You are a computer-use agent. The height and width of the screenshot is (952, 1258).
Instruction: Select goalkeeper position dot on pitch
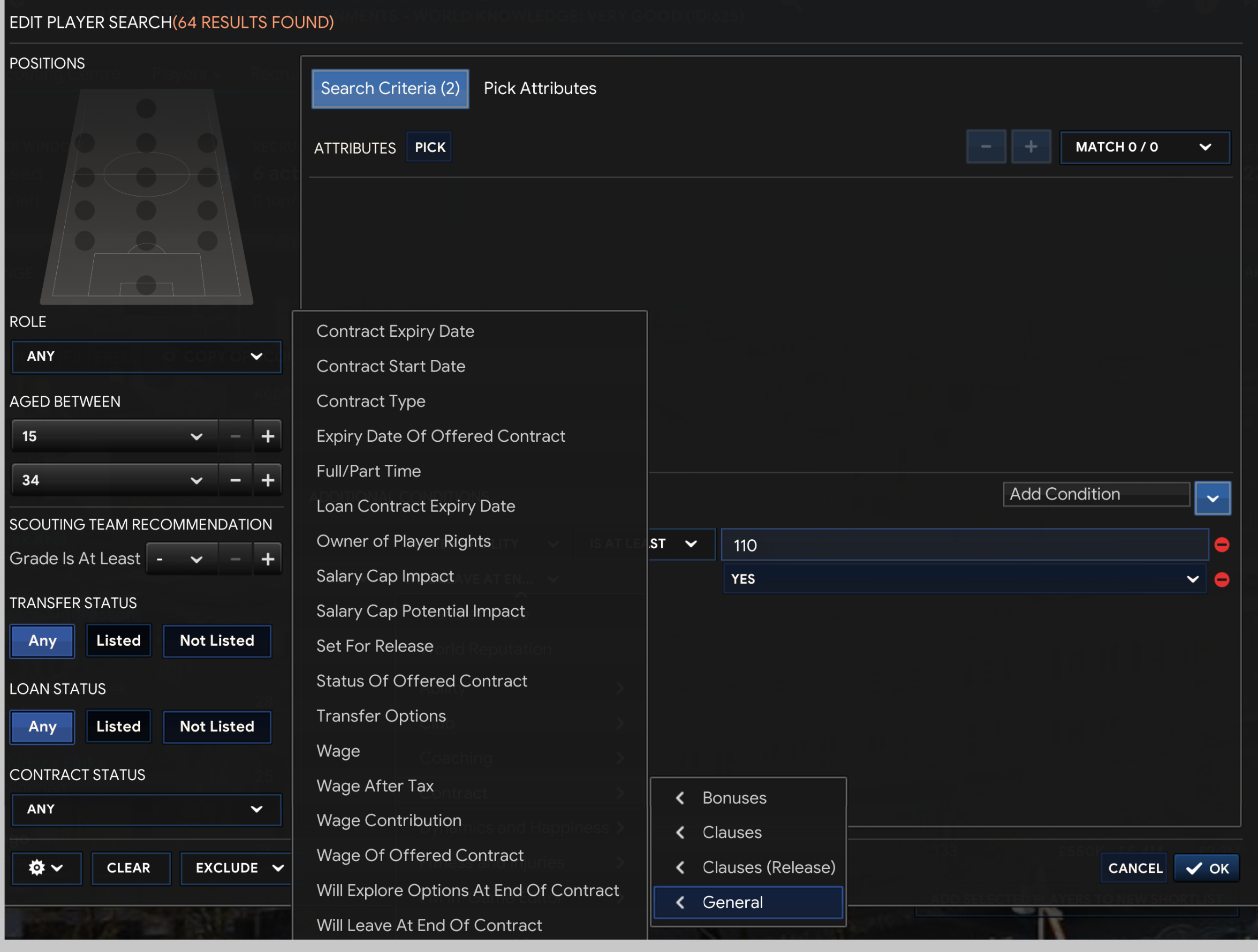[146, 285]
